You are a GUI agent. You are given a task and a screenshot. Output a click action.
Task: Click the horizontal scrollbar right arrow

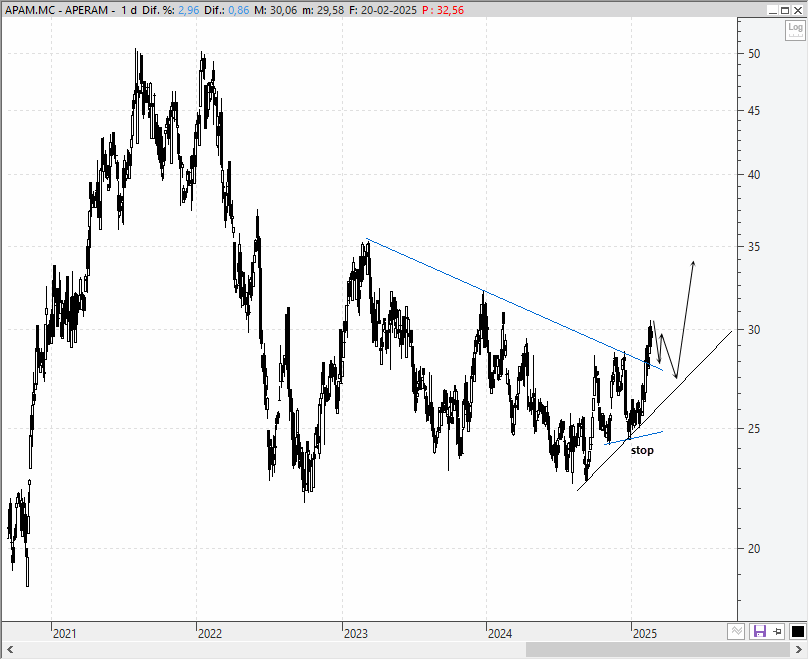point(799,650)
